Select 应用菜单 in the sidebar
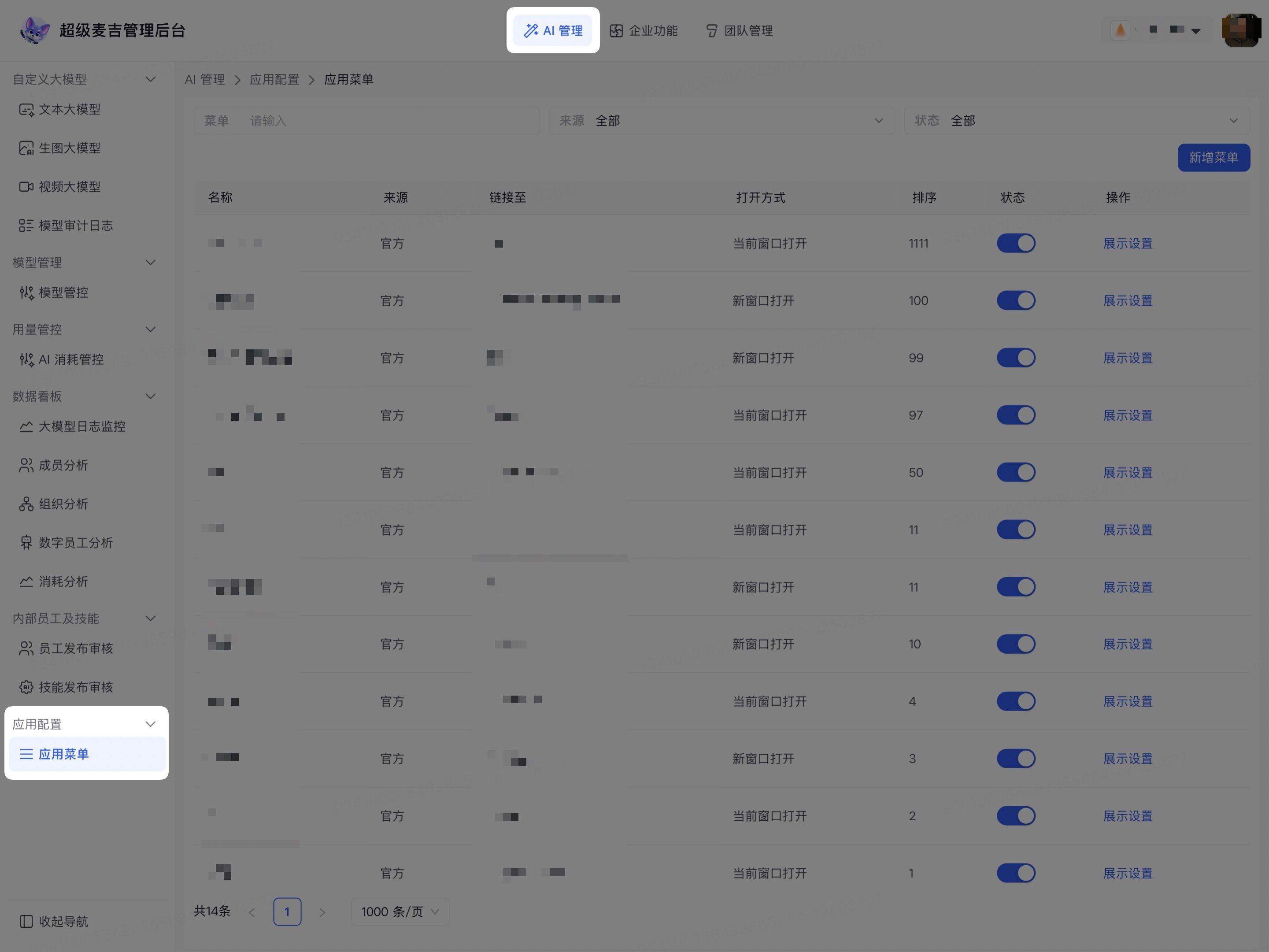Viewport: 1269px width, 952px height. 87,754
